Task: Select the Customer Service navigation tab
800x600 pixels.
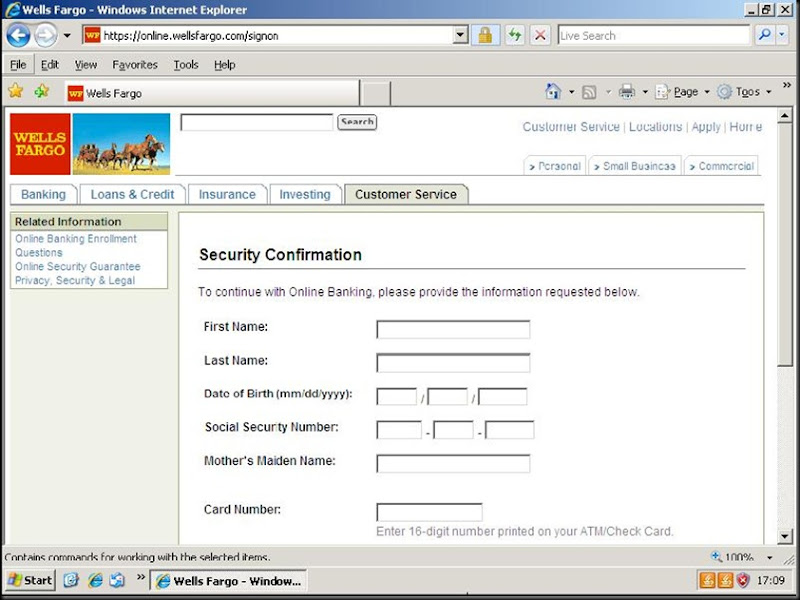Action: [x=406, y=194]
